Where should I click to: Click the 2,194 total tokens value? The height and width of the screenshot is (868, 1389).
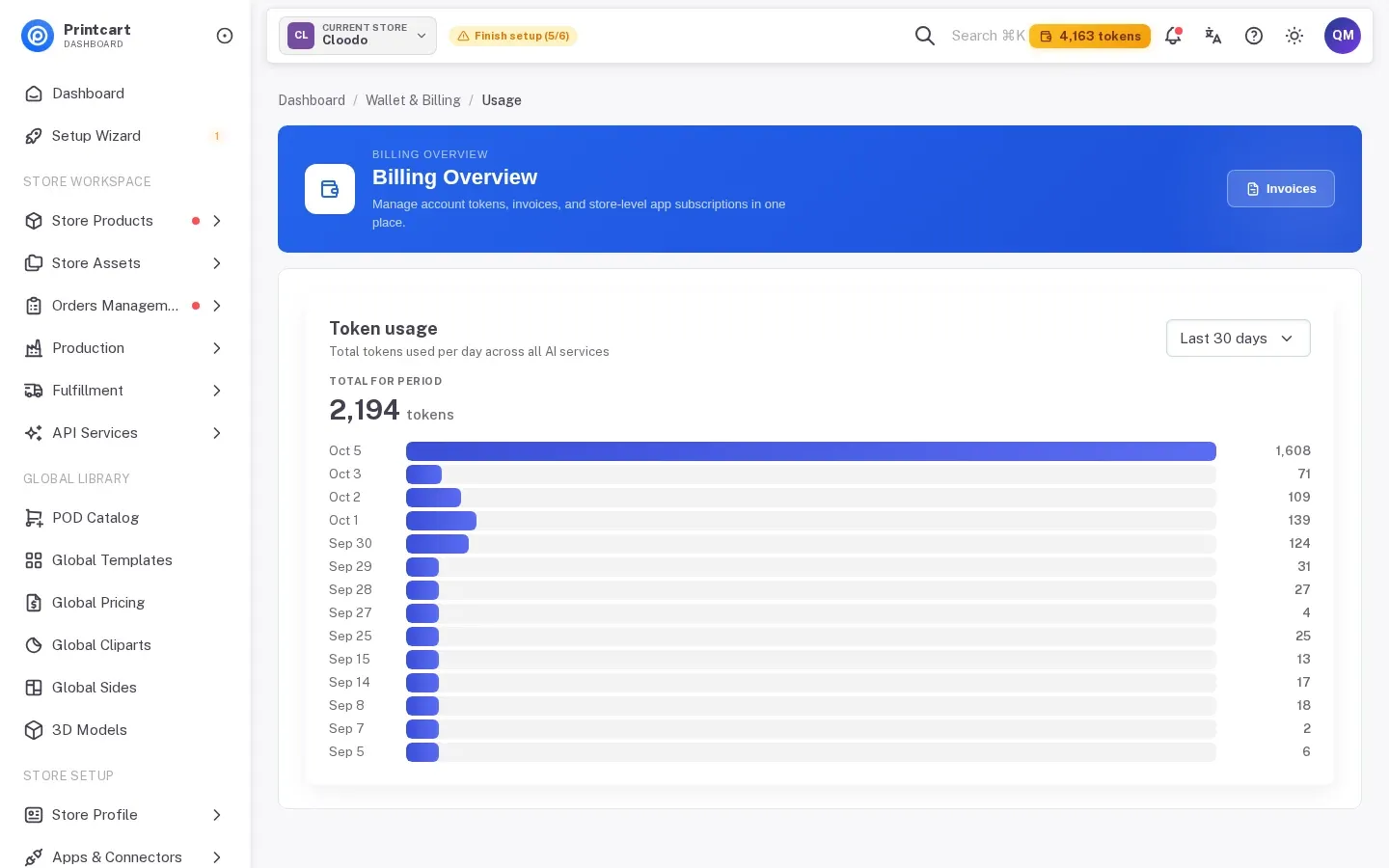pyautogui.click(x=365, y=411)
